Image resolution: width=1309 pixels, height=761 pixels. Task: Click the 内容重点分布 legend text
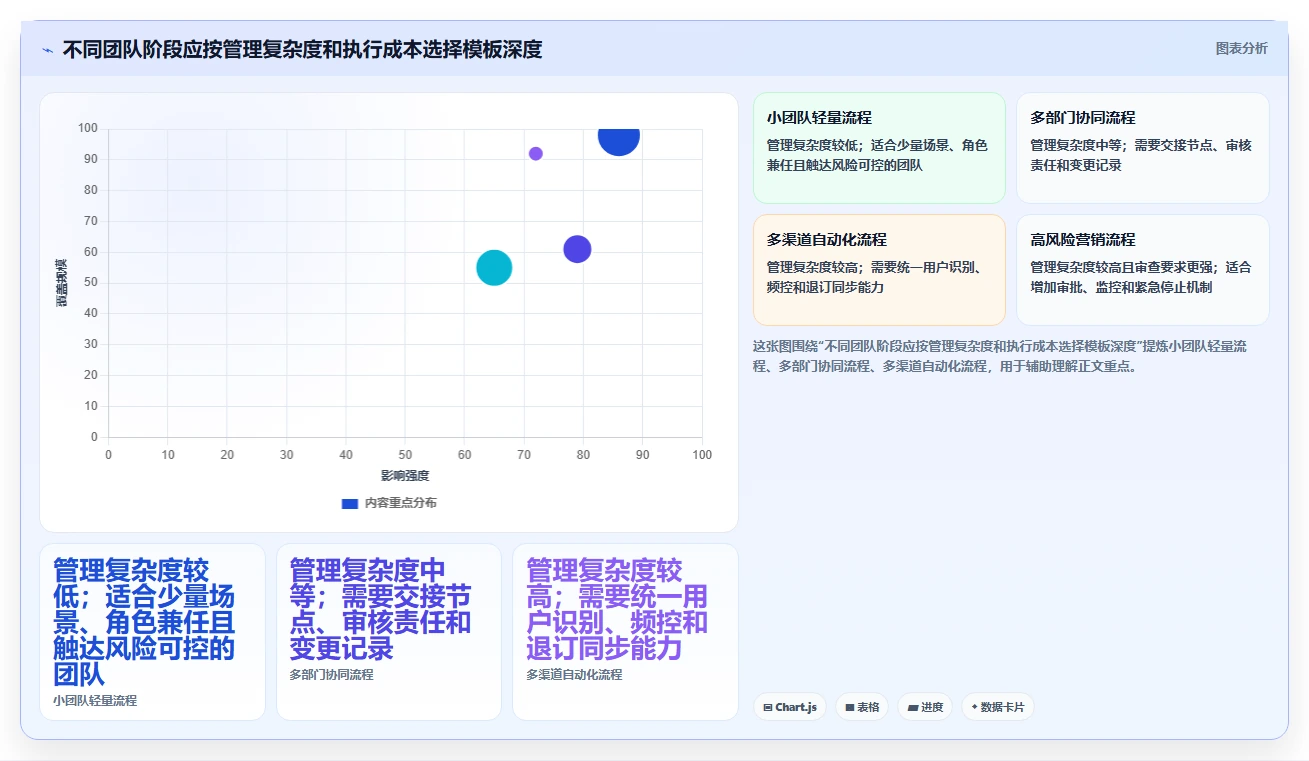400,503
